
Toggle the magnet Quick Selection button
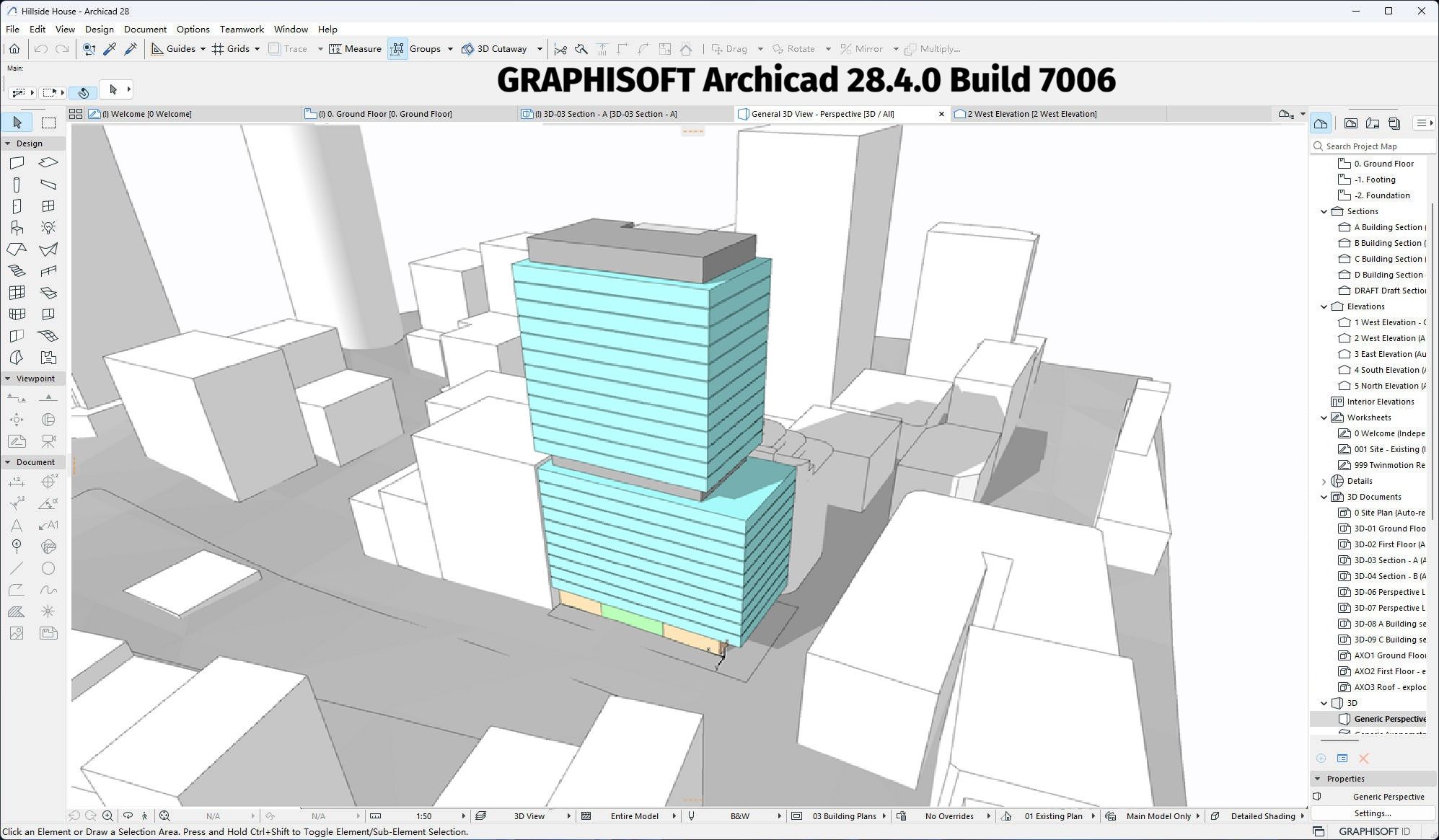[84, 92]
